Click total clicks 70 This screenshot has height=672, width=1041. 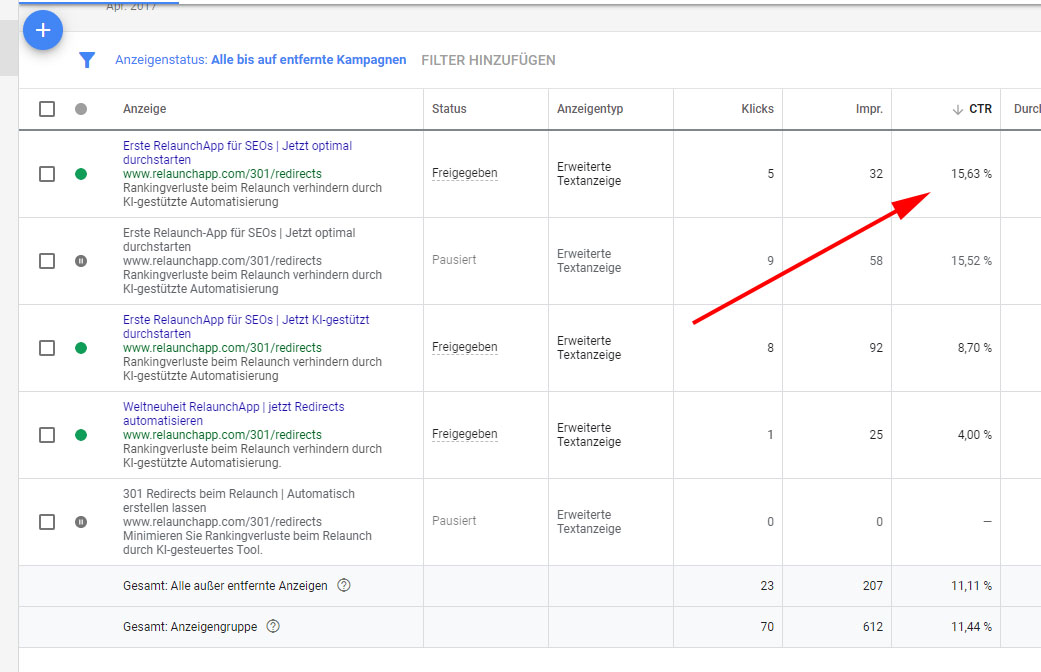point(767,627)
